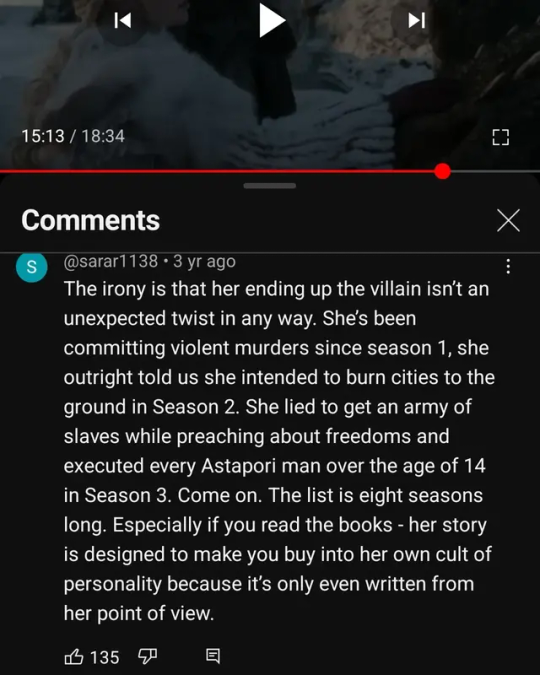
Task: Click the 15:13 / 18:34 time display
Action: 73,136
